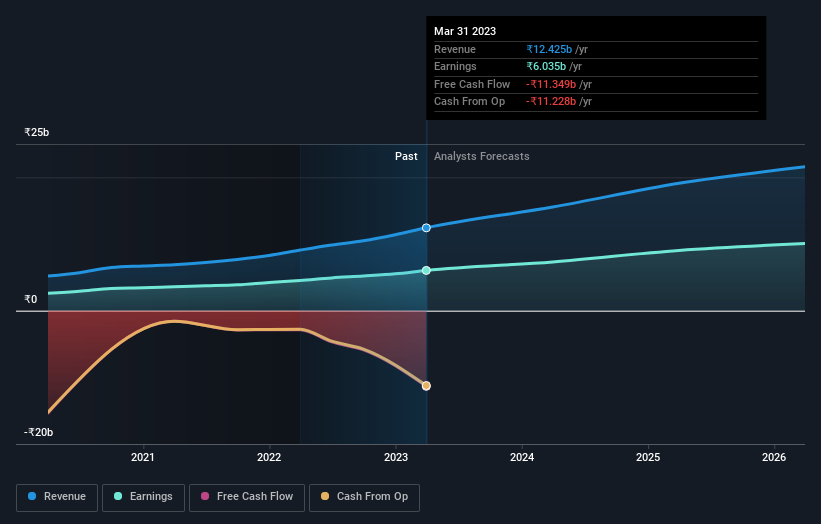Click the -₹20b y-axis label
This screenshot has width=821, height=524.
point(38,432)
